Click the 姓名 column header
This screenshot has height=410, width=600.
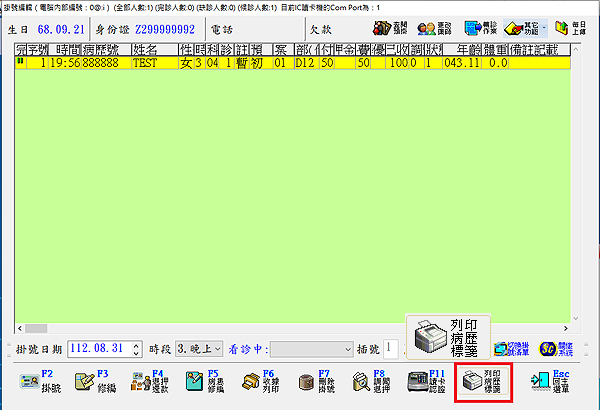(145, 48)
